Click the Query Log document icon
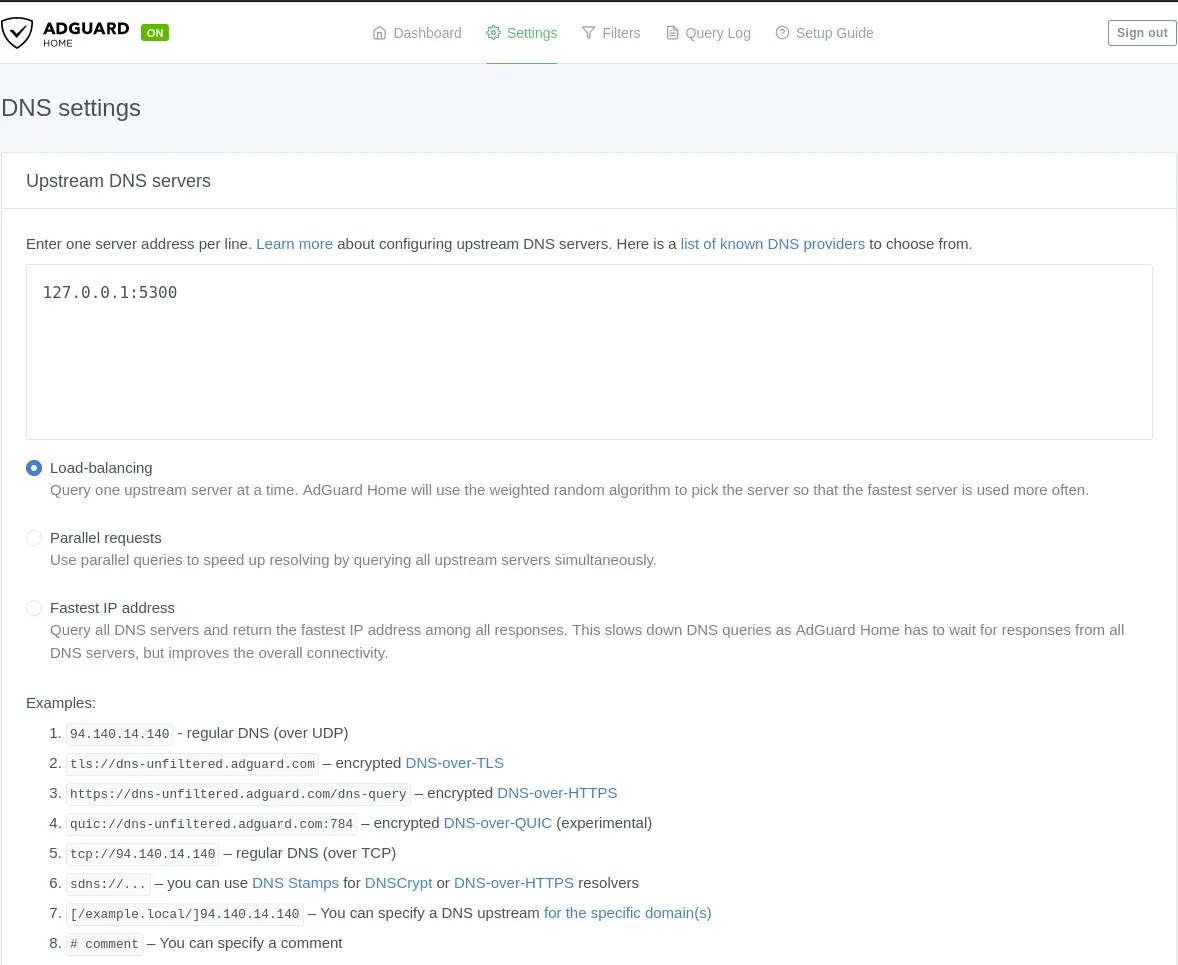The height and width of the screenshot is (965, 1178). click(x=672, y=33)
